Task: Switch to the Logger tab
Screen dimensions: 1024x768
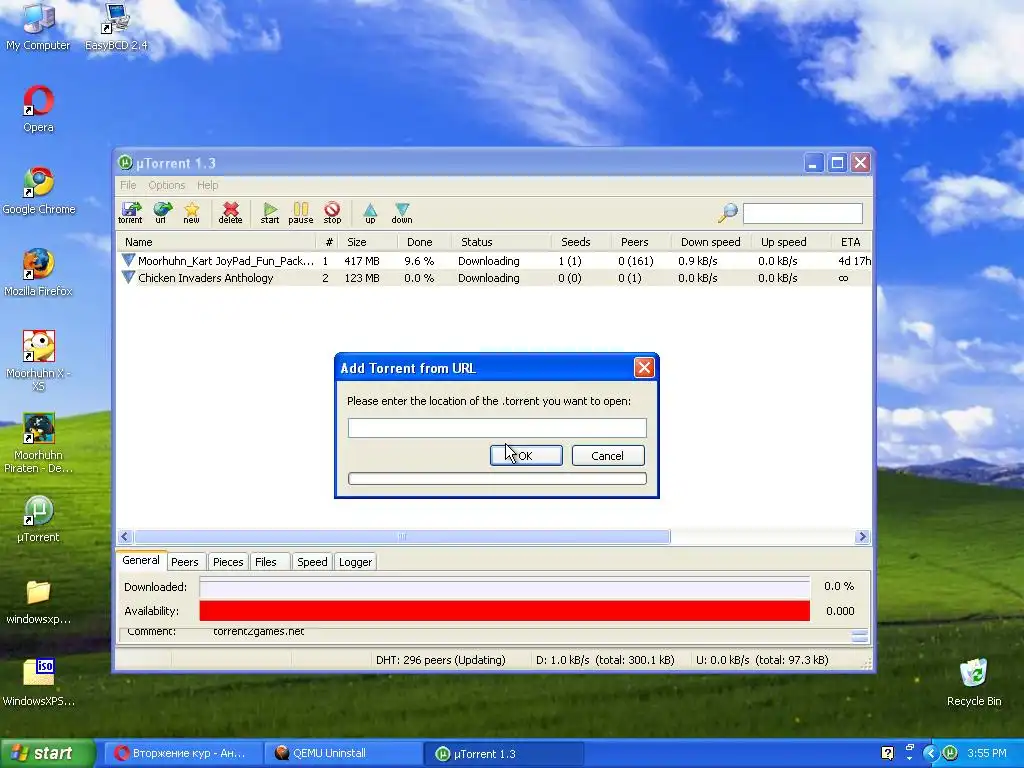Action: coord(355,562)
